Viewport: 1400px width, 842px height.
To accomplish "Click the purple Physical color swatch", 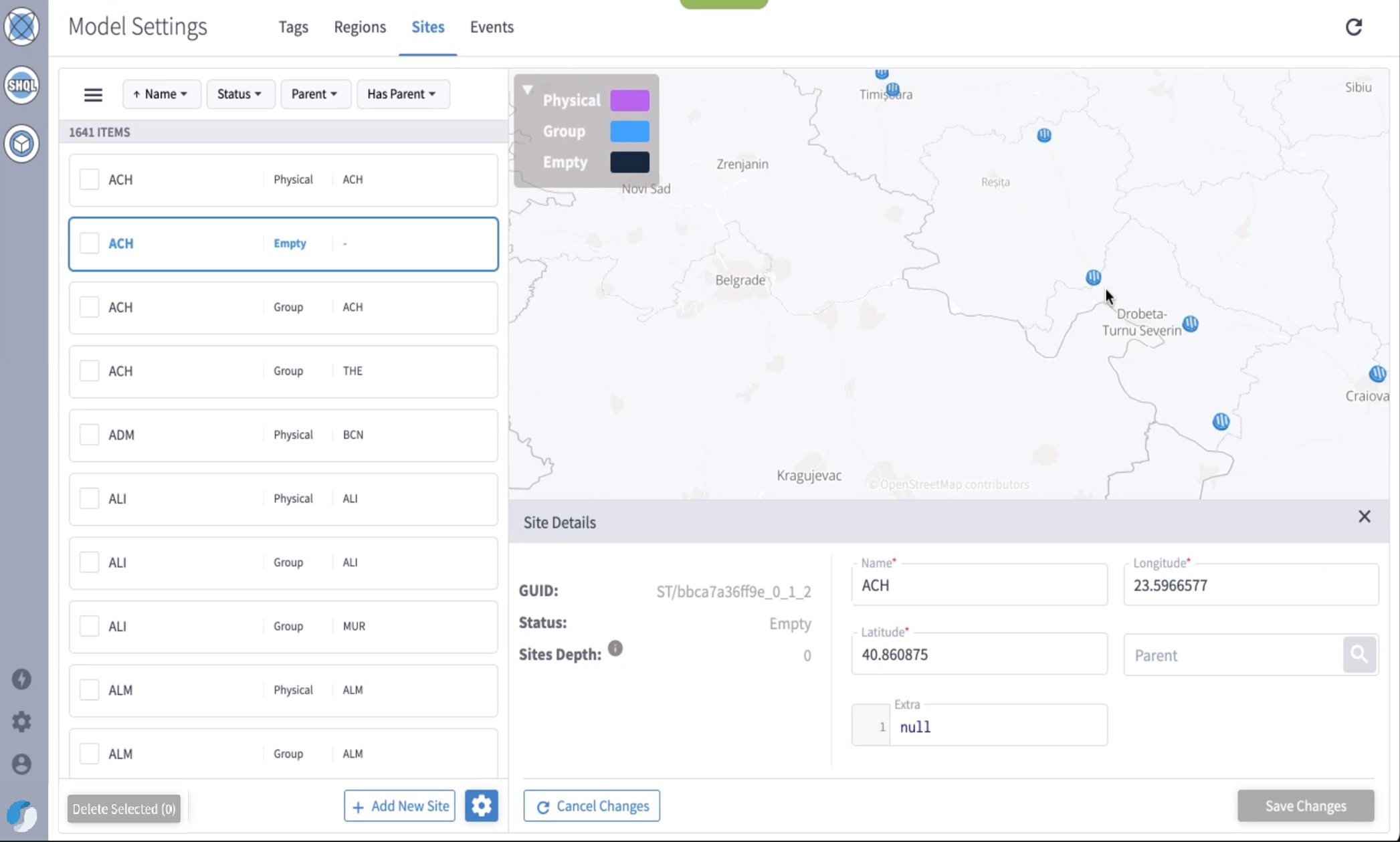I will point(628,100).
